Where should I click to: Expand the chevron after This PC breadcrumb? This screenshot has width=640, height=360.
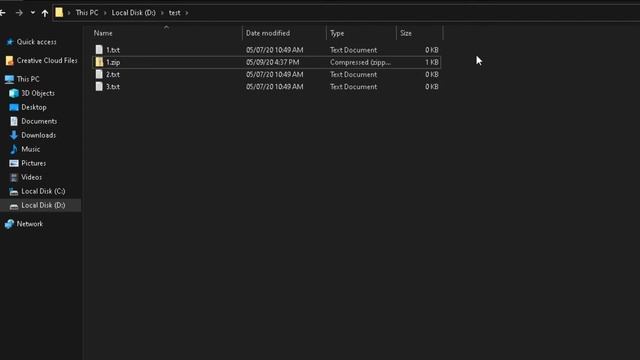pos(105,13)
